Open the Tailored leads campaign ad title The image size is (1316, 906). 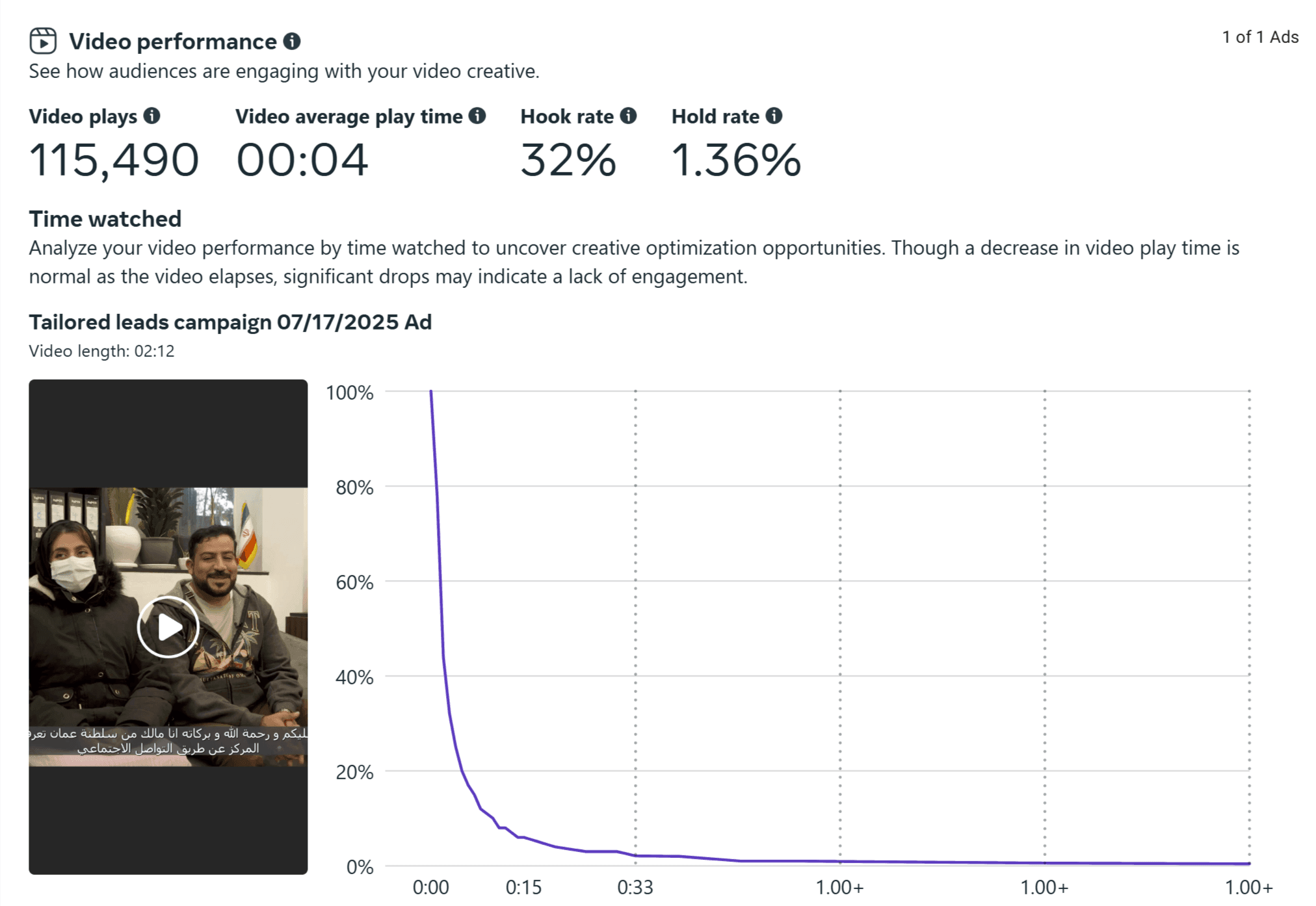230,322
